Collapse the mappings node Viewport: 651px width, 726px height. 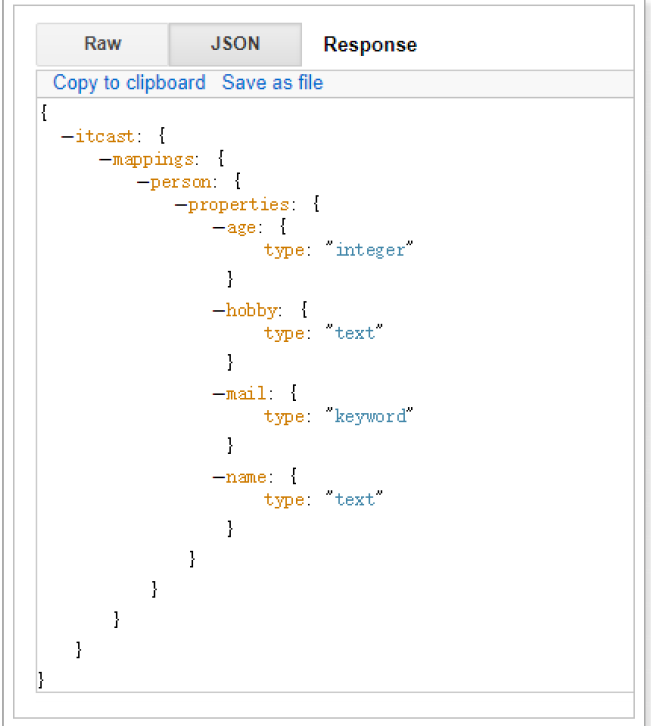coord(105,160)
